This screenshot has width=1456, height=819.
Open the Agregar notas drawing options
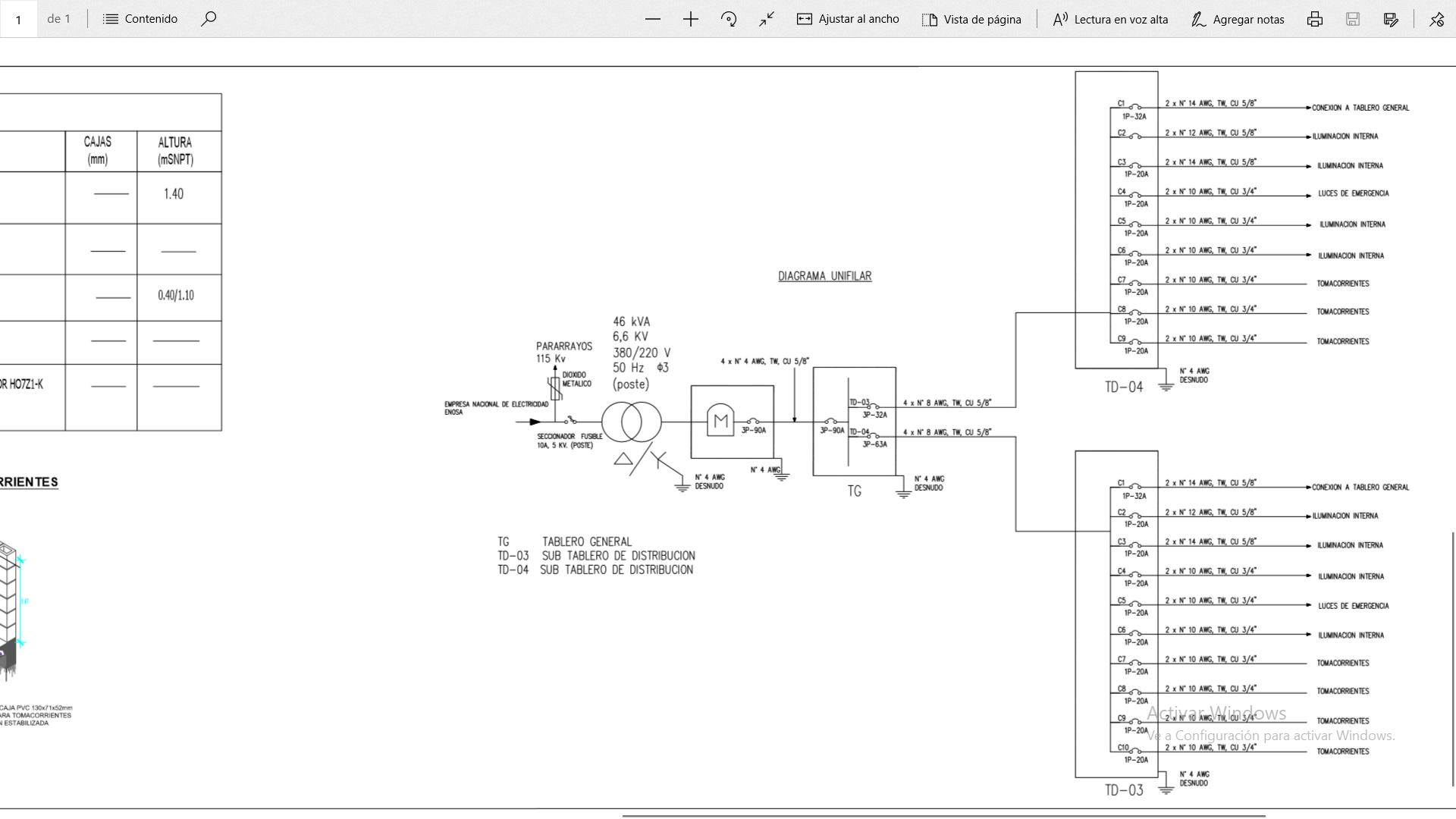click(x=1238, y=19)
